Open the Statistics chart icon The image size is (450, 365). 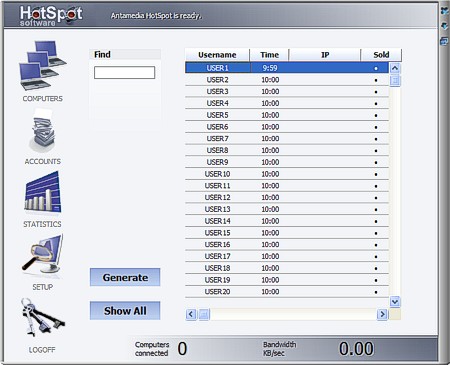pos(43,192)
